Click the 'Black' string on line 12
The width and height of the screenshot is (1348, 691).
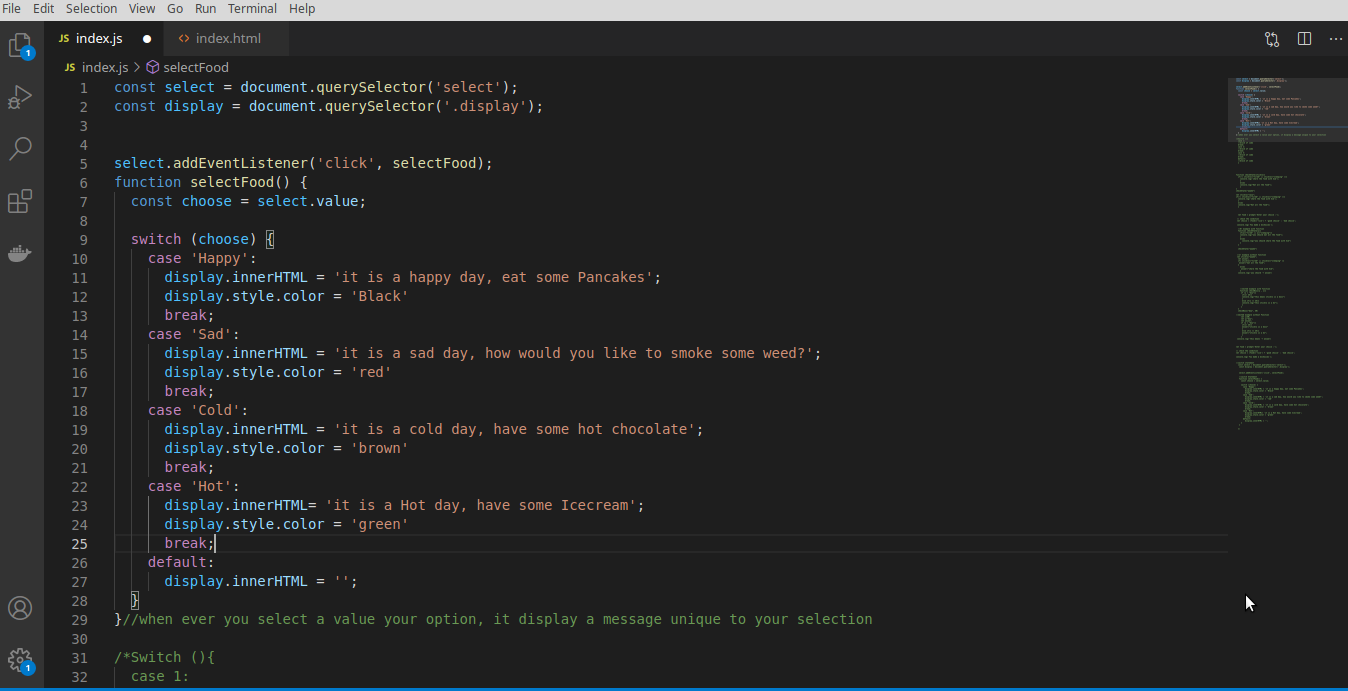(x=379, y=296)
